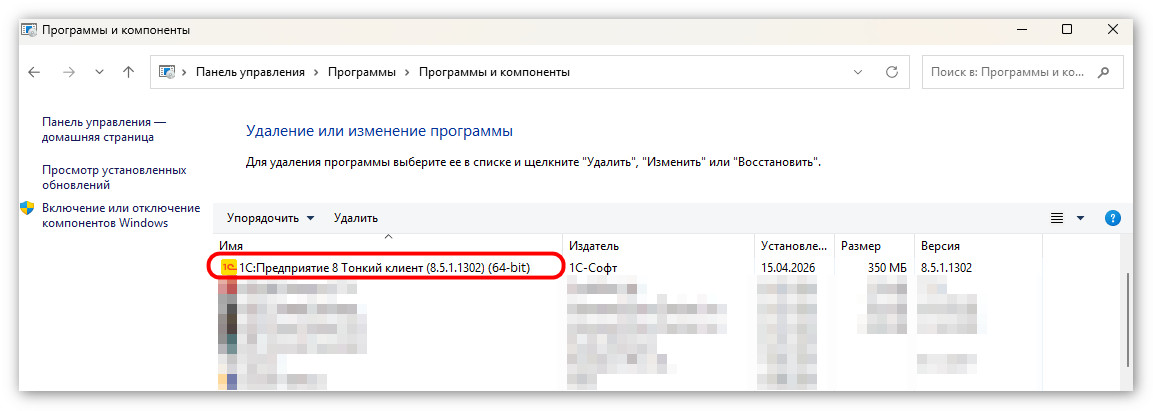Open the view options dropdown arrow

tap(1080, 218)
